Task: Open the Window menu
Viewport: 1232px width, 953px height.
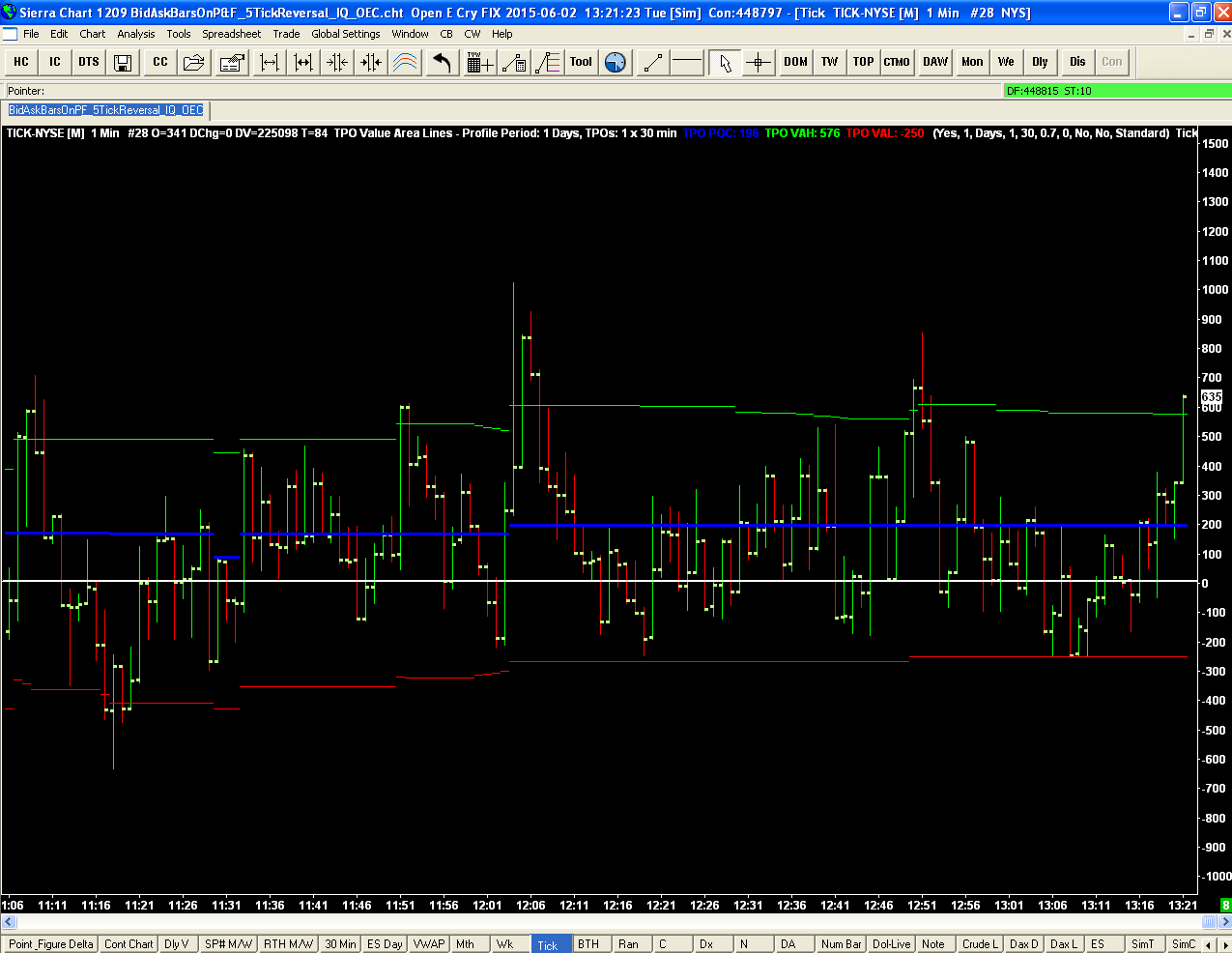Action: tap(411, 34)
